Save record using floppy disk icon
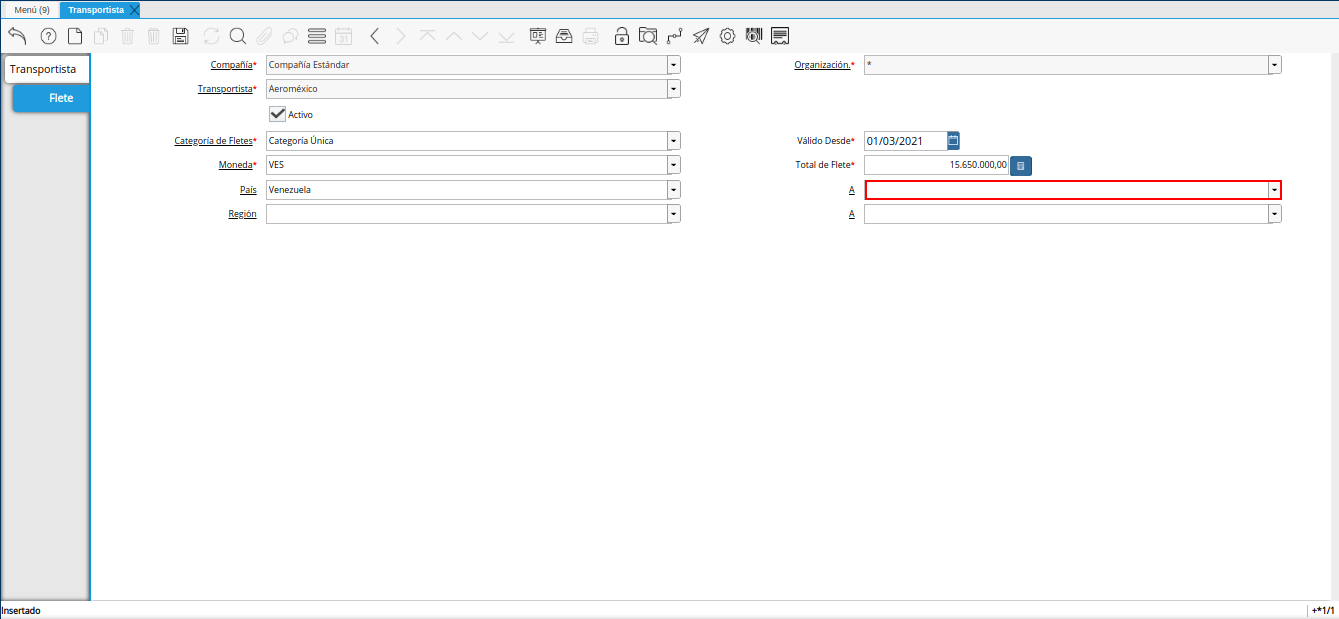 pyautogui.click(x=180, y=36)
